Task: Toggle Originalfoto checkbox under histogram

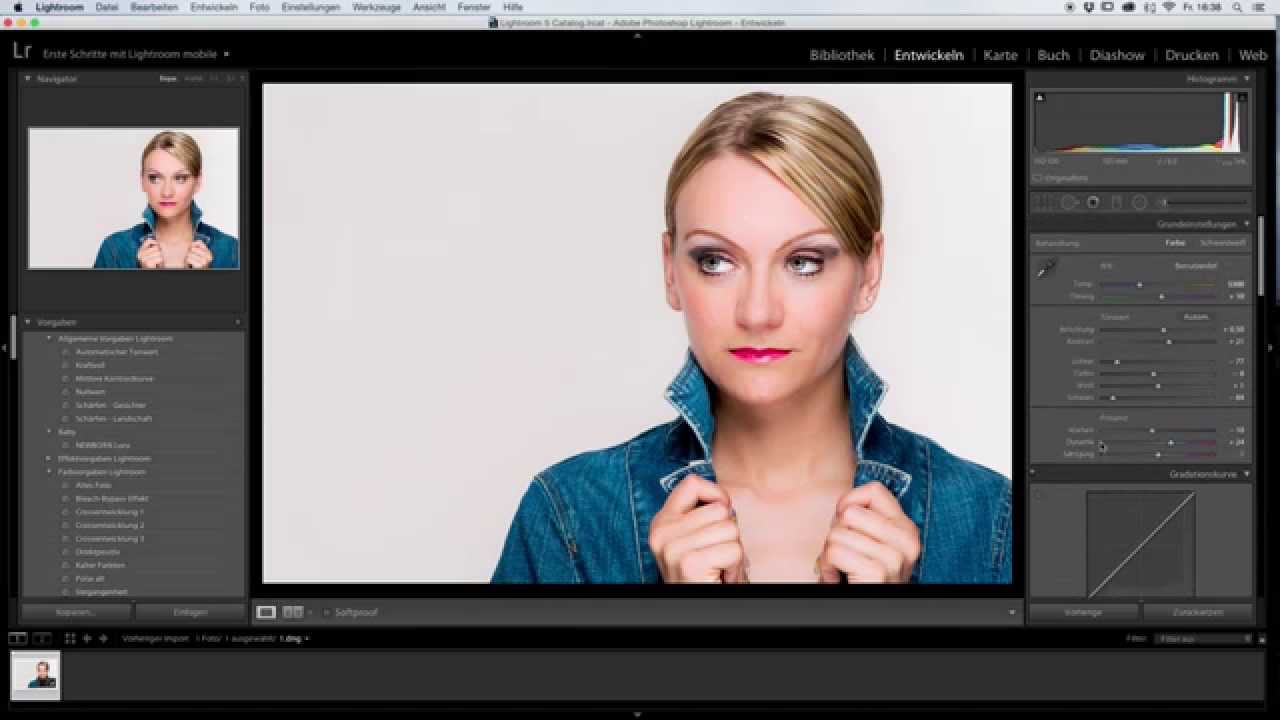Action: (1037, 178)
